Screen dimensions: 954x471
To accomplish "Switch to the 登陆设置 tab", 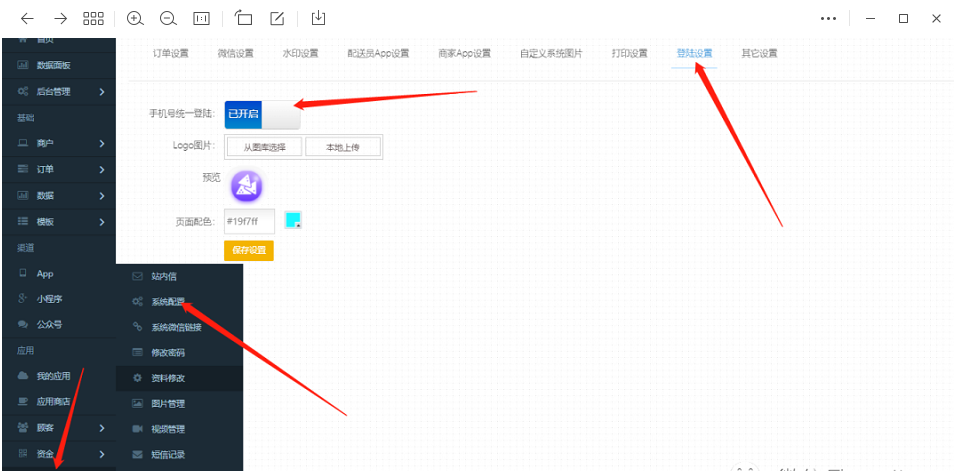I will [694, 53].
